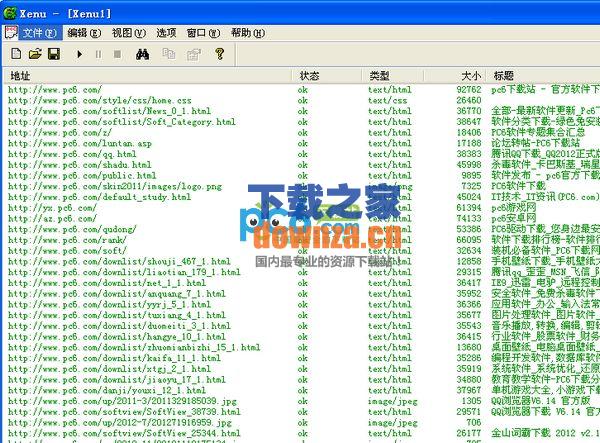Viewport: 600px width, 443px height.
Task: Select the shadu.html URL row
Action: [x=80, y=164]
